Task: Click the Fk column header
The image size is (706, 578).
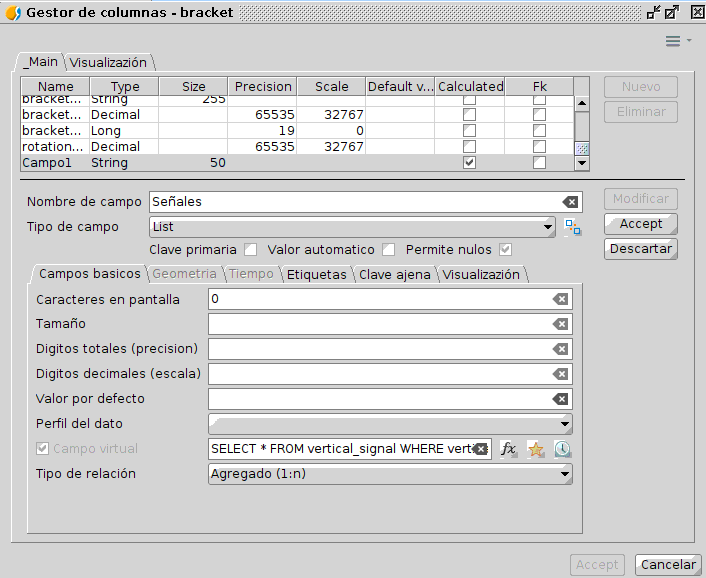Action: tap(539, 86)
